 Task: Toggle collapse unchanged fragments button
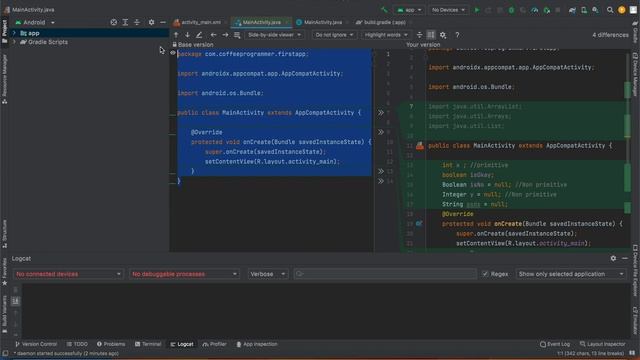pos(420,35)
